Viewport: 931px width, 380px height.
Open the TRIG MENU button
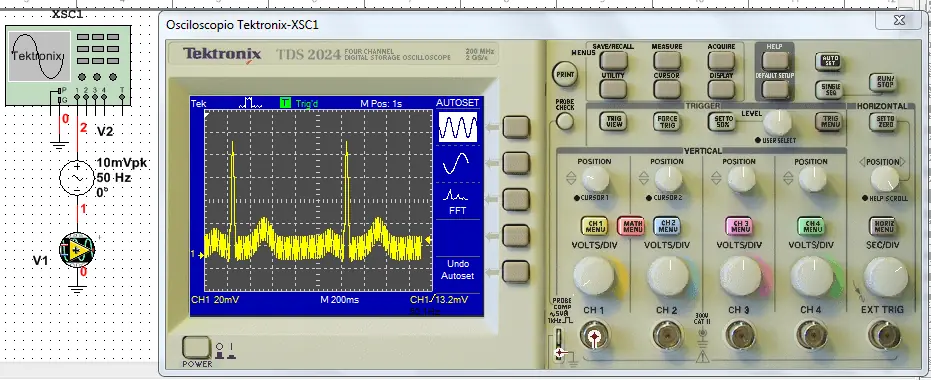click(x=829, y=121)
